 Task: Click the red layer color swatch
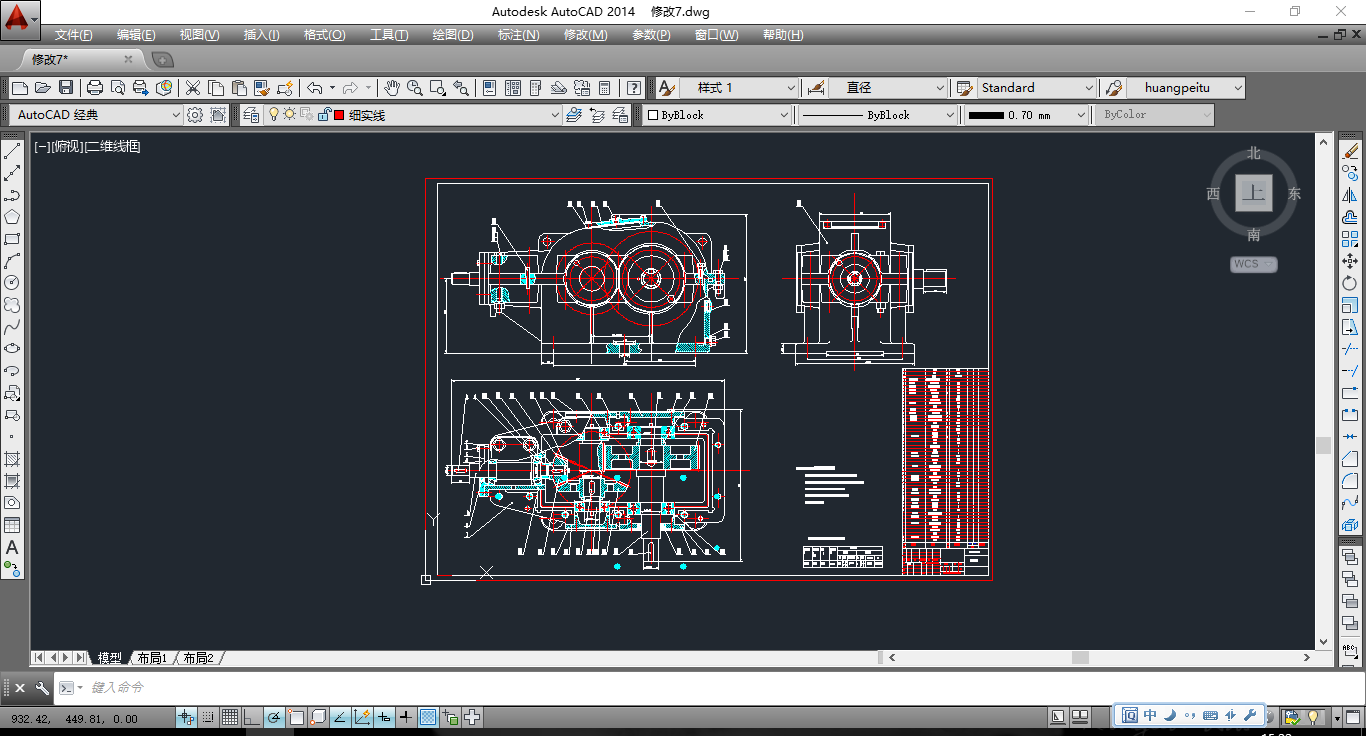(339, 115)
